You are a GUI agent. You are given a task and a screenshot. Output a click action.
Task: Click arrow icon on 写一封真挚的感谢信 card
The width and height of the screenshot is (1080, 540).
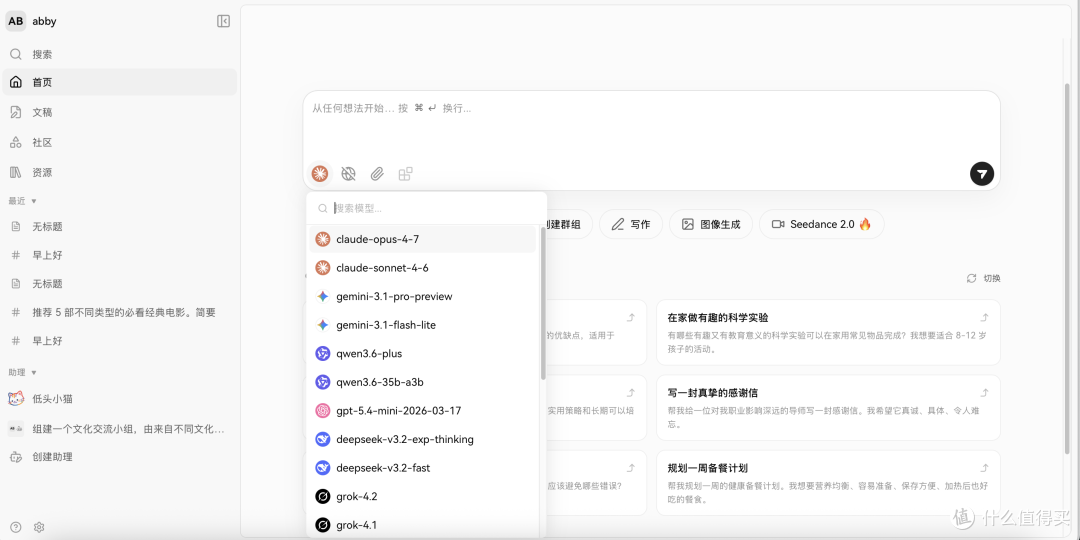[985, 393]
